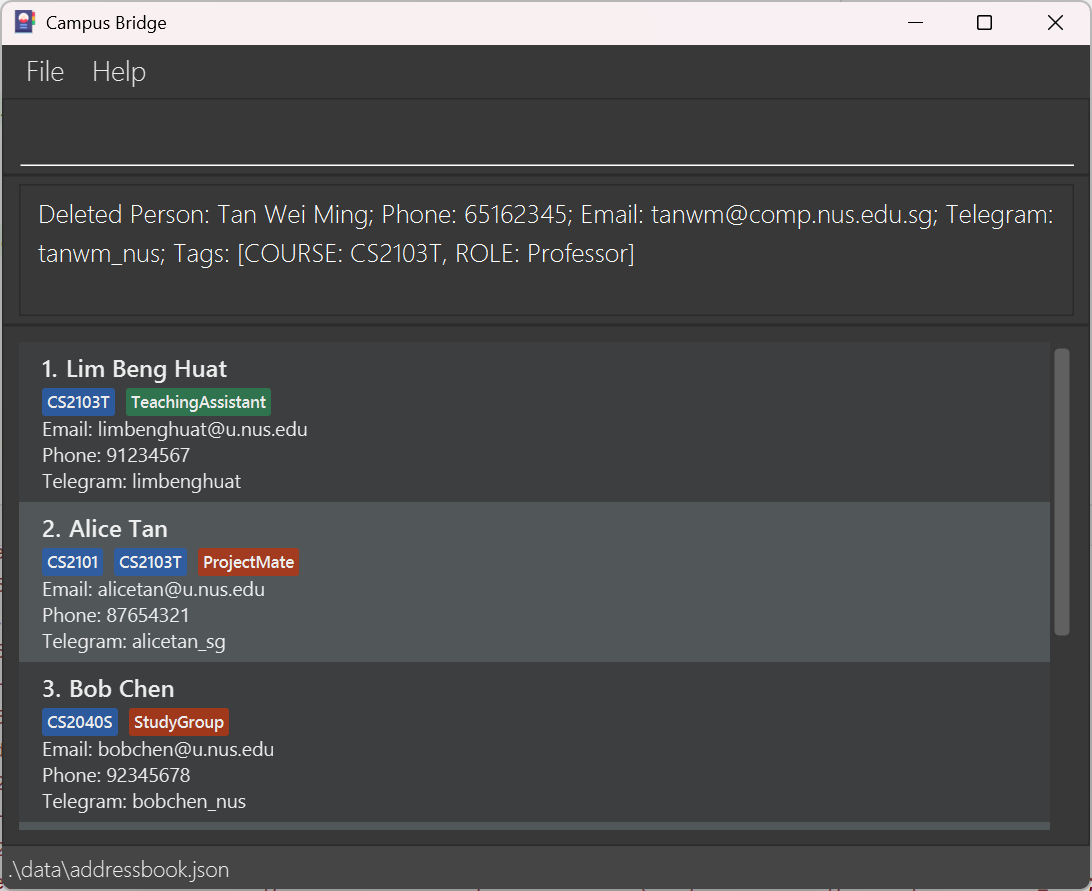Click the CS2040S tag
Viewport: 1092px width, 891px height.
pos(80,722)
